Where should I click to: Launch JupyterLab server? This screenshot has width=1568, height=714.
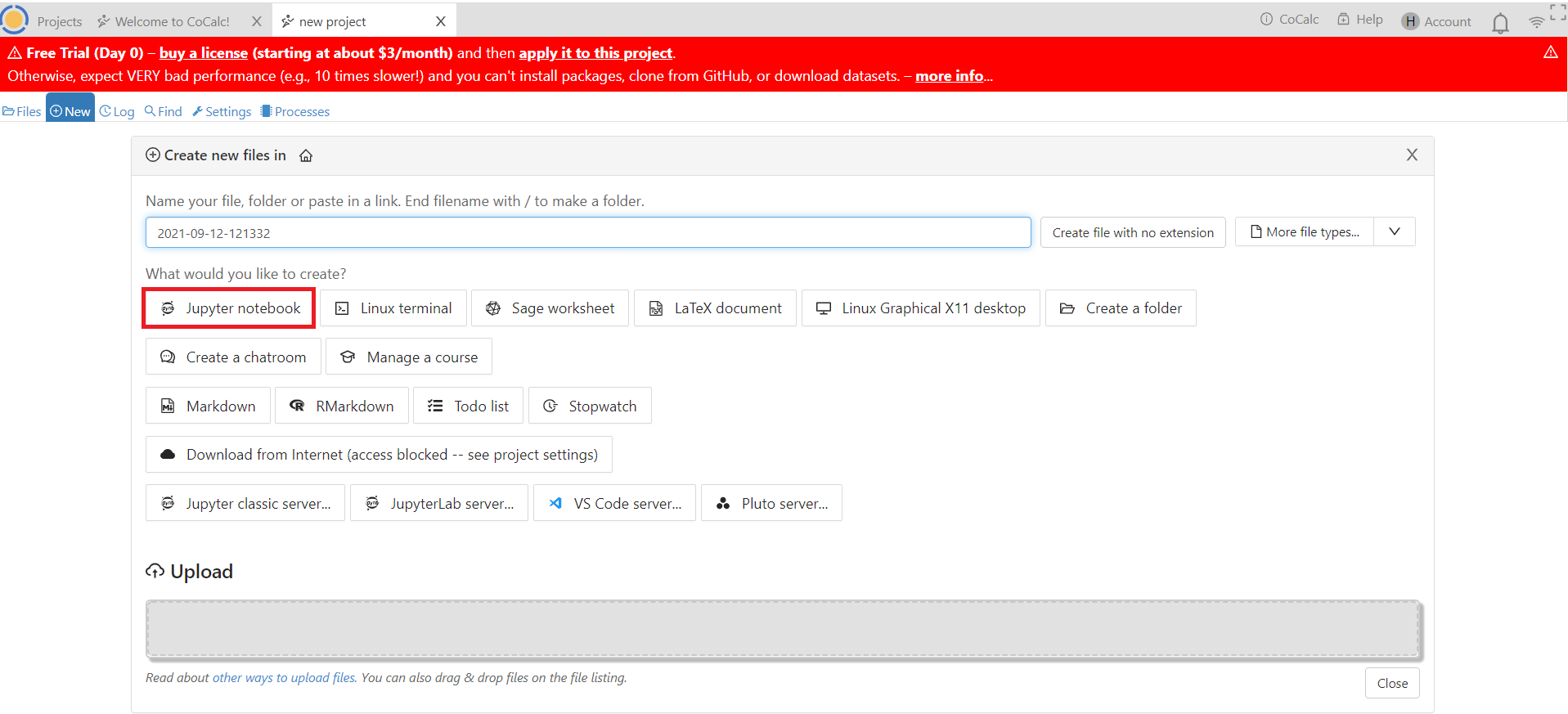(x=439, y=504)
